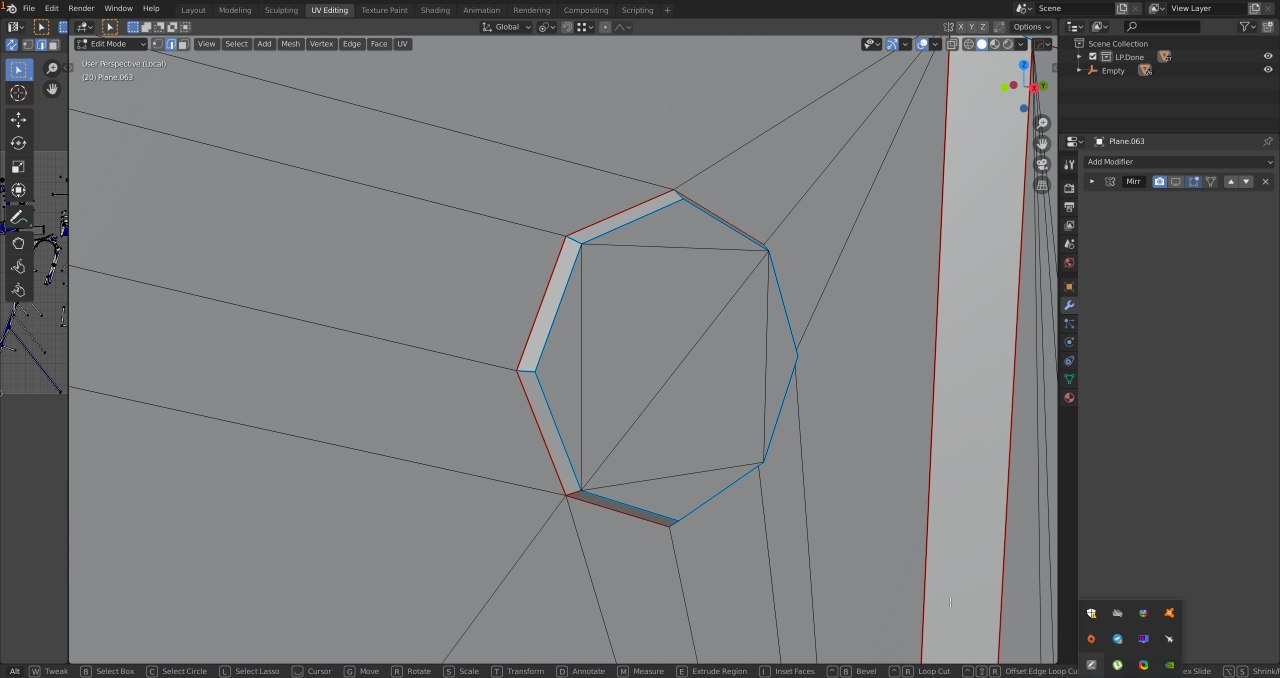
Task: Move Mirror modifier down
Action: tap(1246, 182)
